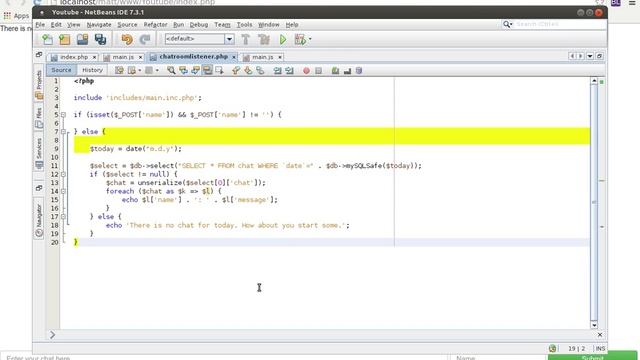
Task: Click the vertical scrollbar track
Action: pyautogui.click(x=594, y=204)
